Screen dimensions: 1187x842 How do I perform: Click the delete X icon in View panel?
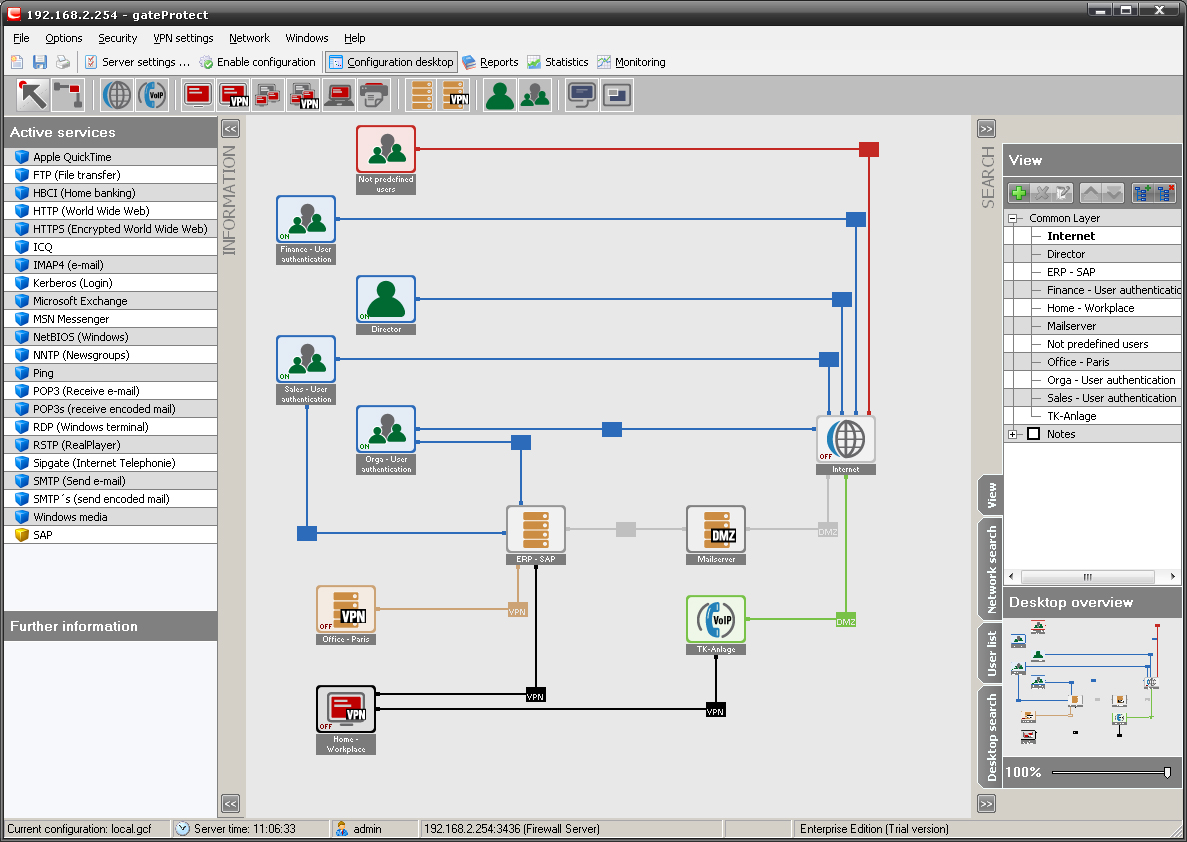tap(1042, 193)
